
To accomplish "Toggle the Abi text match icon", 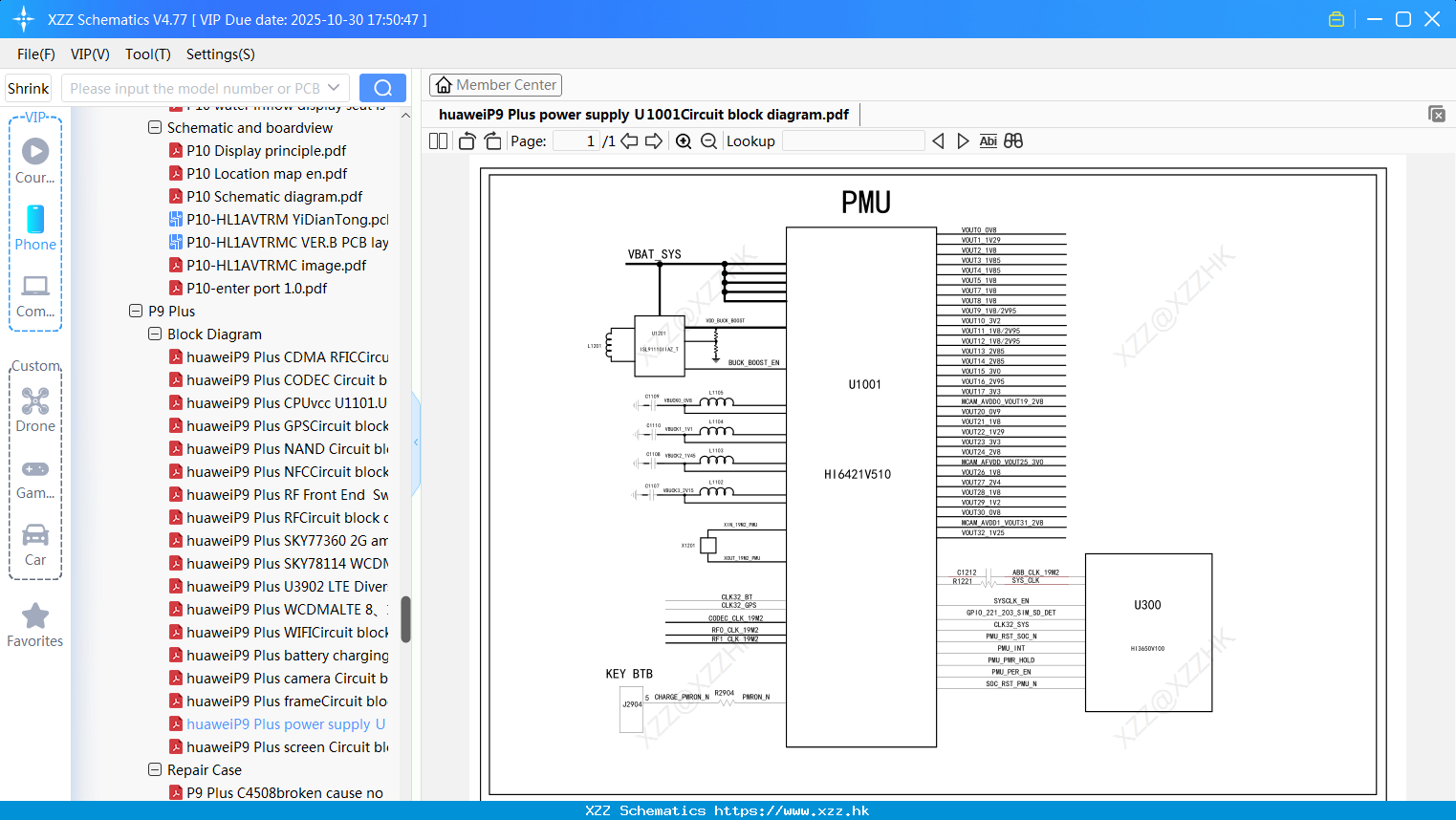I will (x=989, y=140).
